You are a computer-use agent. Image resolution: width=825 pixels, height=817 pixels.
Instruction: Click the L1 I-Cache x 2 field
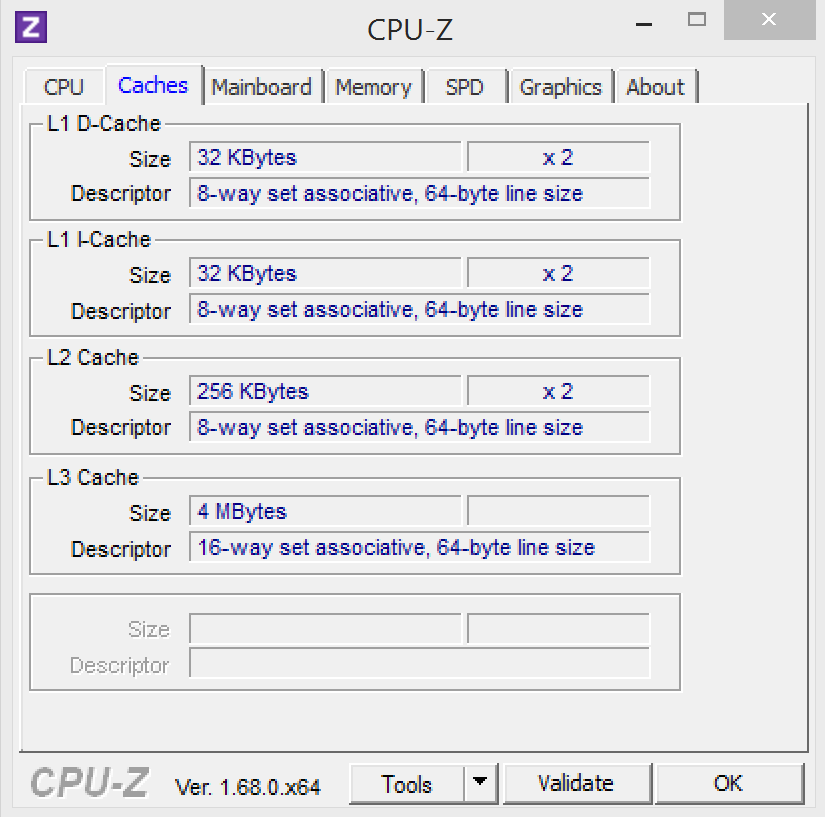click(x=558, y=273)
